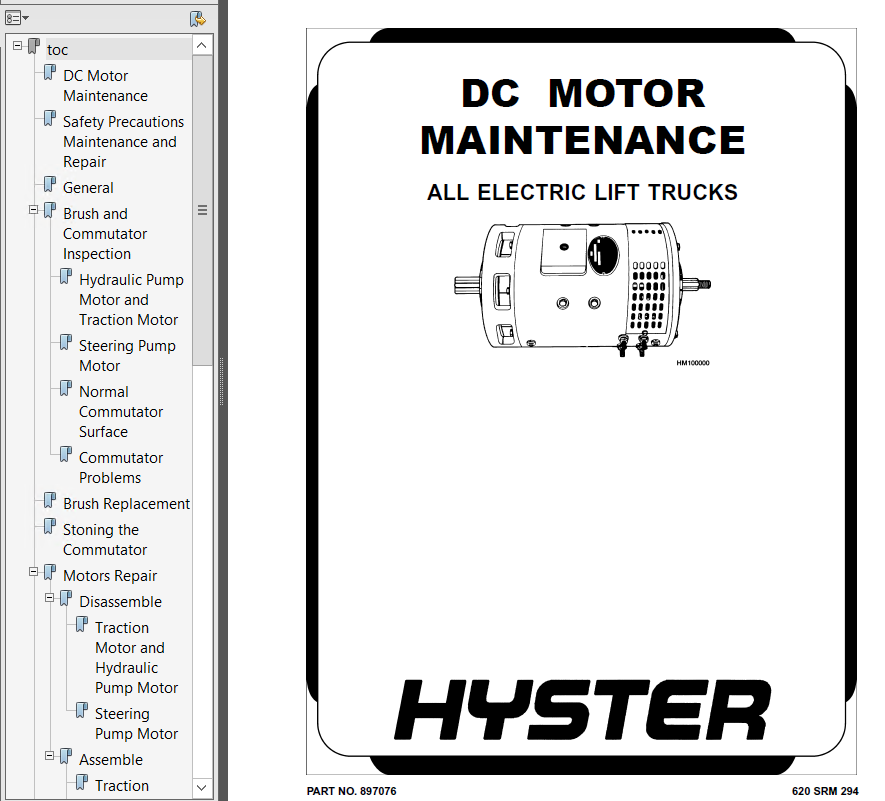Collapse the Motors Repair bookmark node
The width and height of the screenshot is (885, 801).
(33, 572)
